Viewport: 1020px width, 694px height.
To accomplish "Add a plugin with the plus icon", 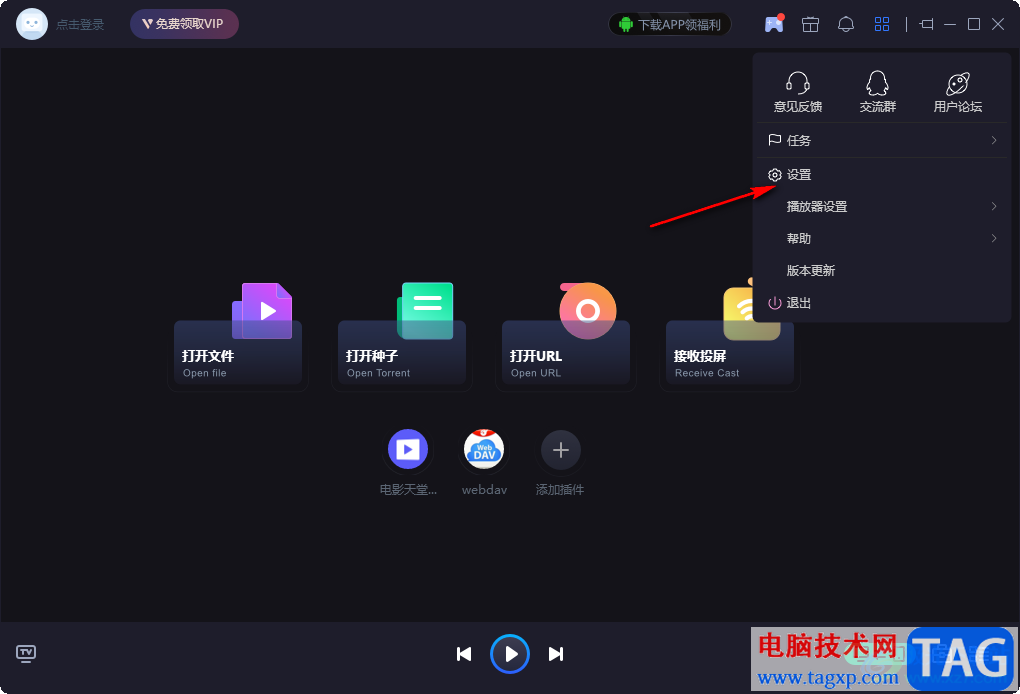I will [x=561, y=449].
